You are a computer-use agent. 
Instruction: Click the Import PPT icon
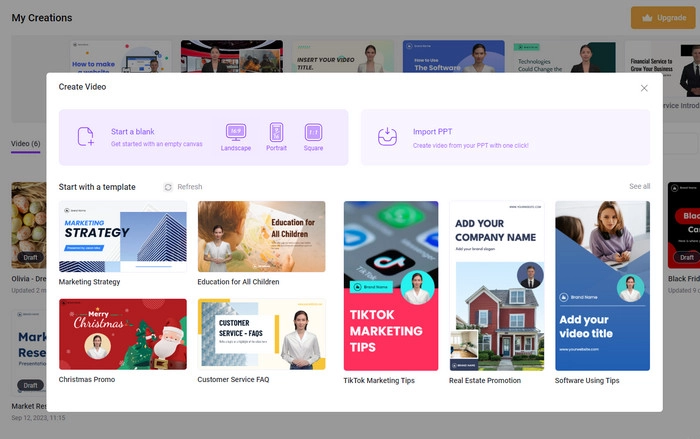click(x=387, y=137)
